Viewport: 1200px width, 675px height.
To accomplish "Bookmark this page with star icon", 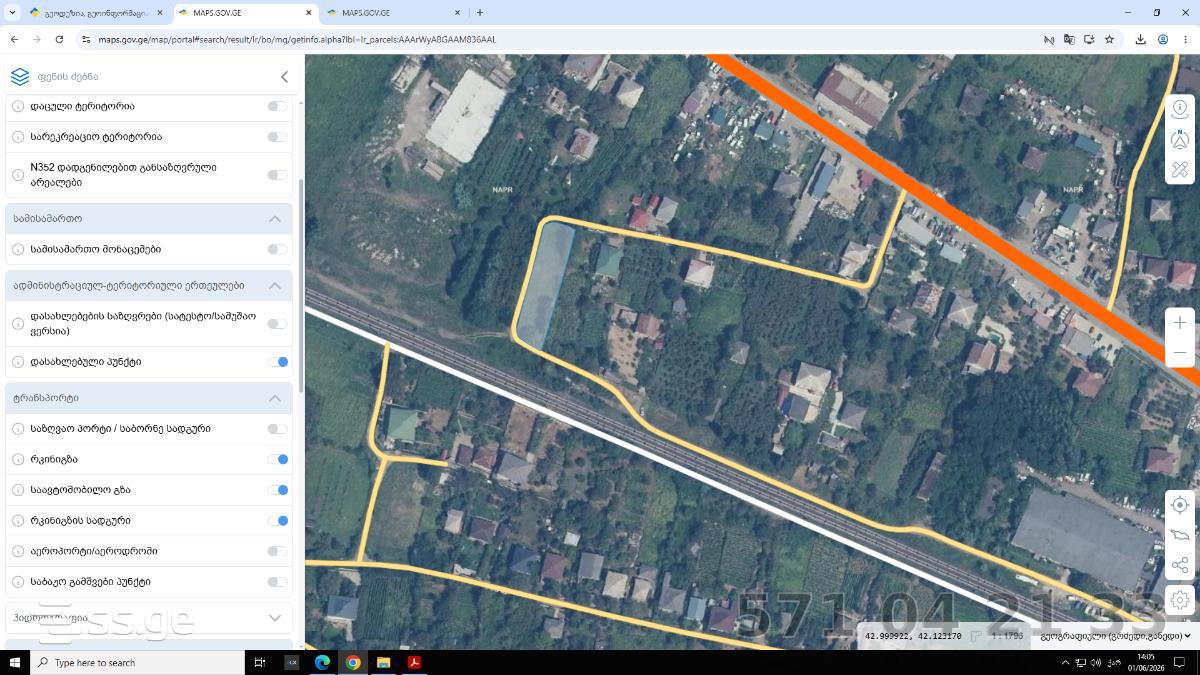I will click(1109, 39).
